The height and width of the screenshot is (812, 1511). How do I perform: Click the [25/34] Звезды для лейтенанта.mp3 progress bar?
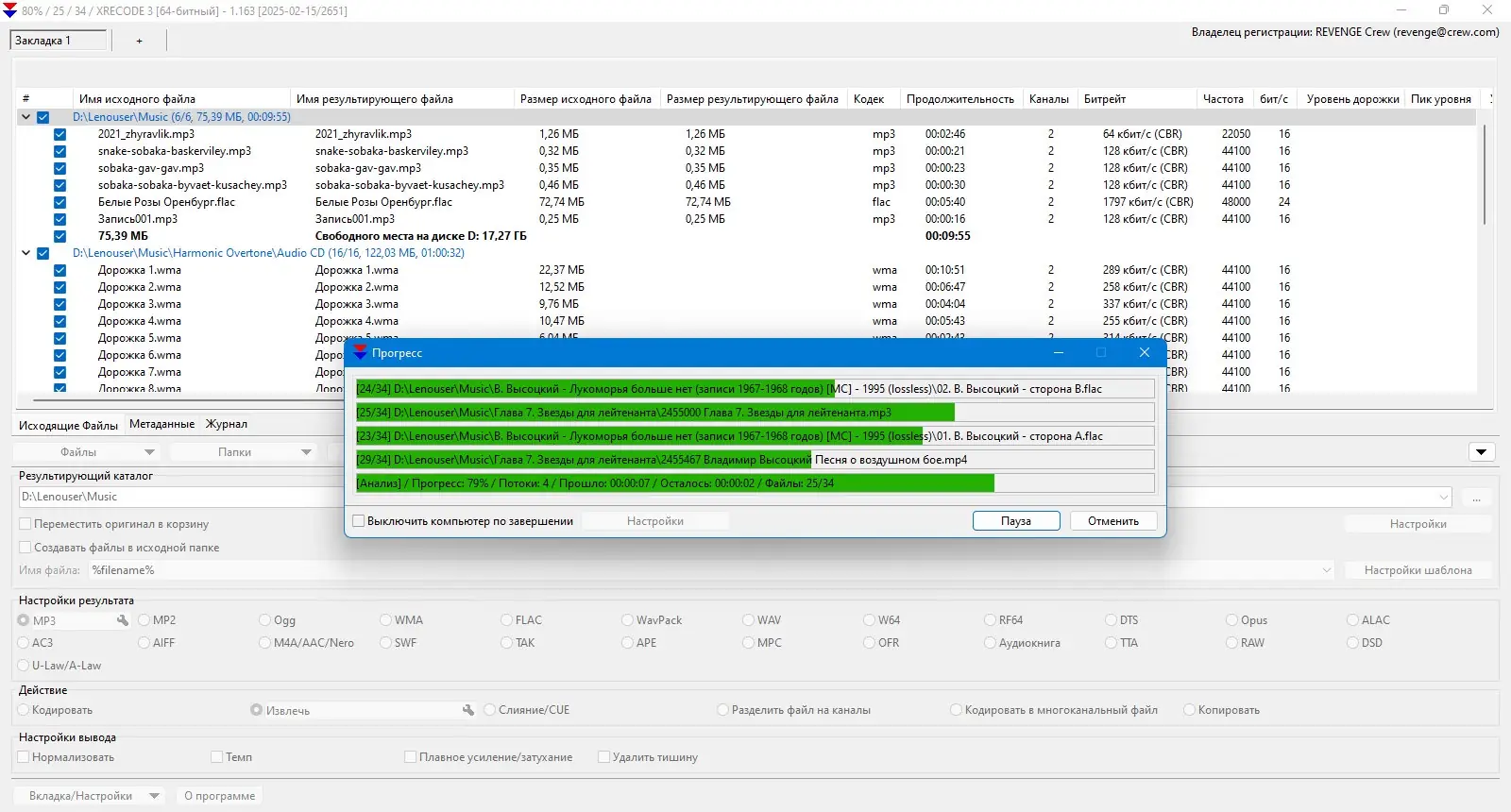click(755, 413)
